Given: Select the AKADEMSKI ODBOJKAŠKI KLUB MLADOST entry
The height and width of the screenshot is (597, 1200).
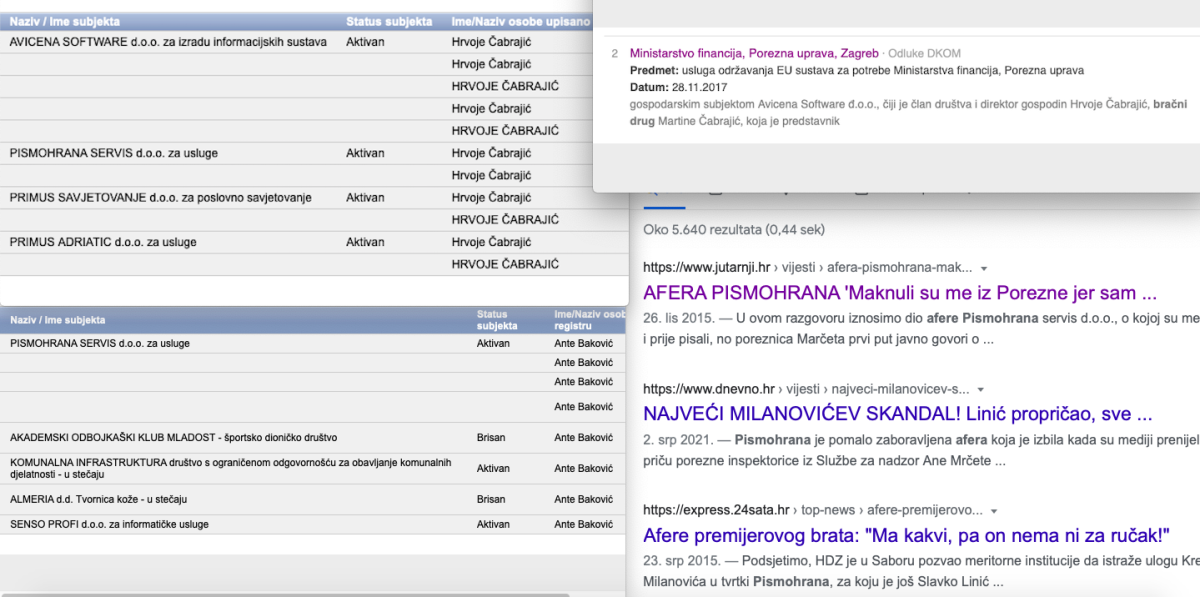Looking at the screenshot, I should [x=173, y=438].
